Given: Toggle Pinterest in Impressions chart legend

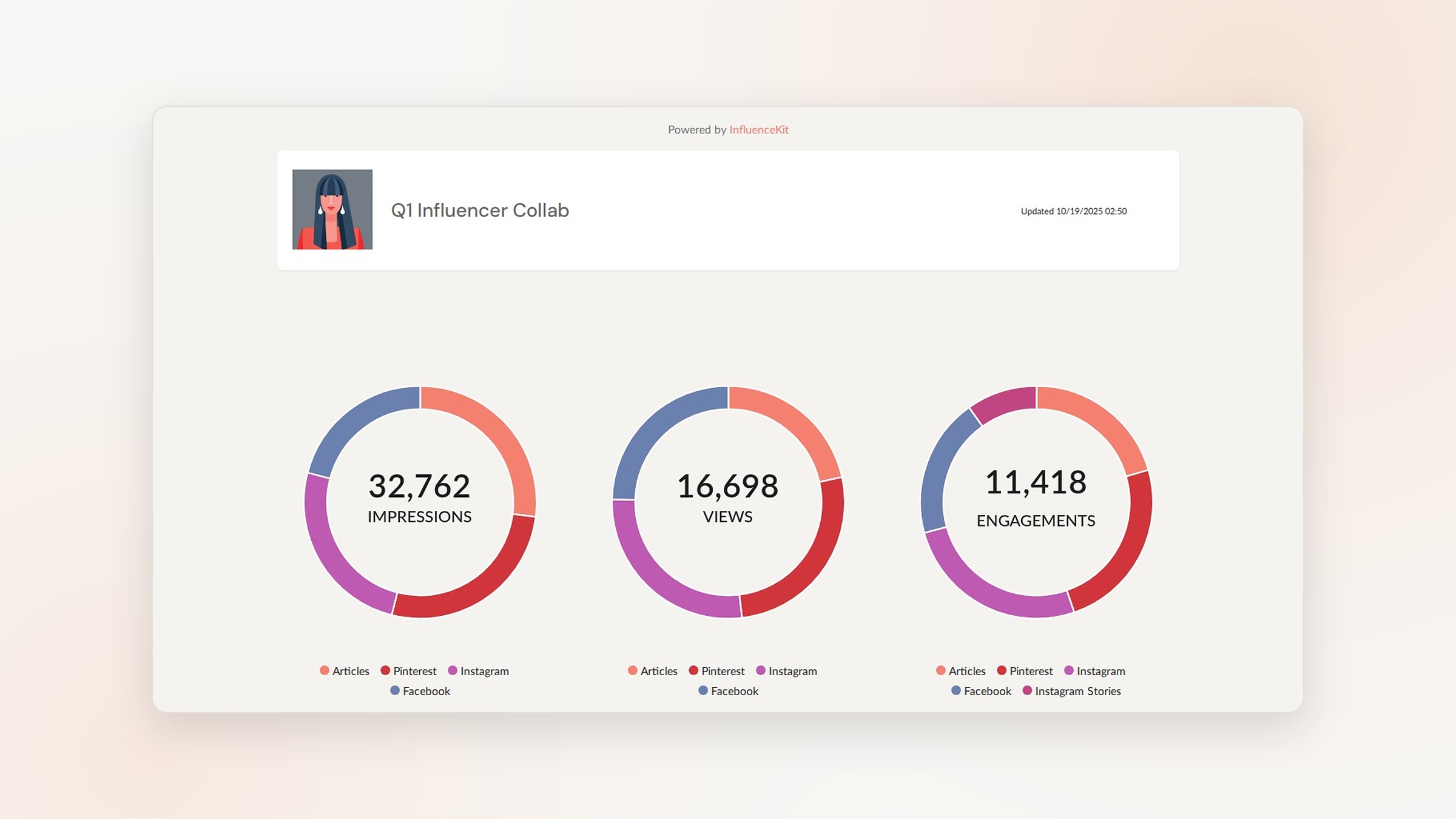Looking at the screenshot, I should click(408, 671).
